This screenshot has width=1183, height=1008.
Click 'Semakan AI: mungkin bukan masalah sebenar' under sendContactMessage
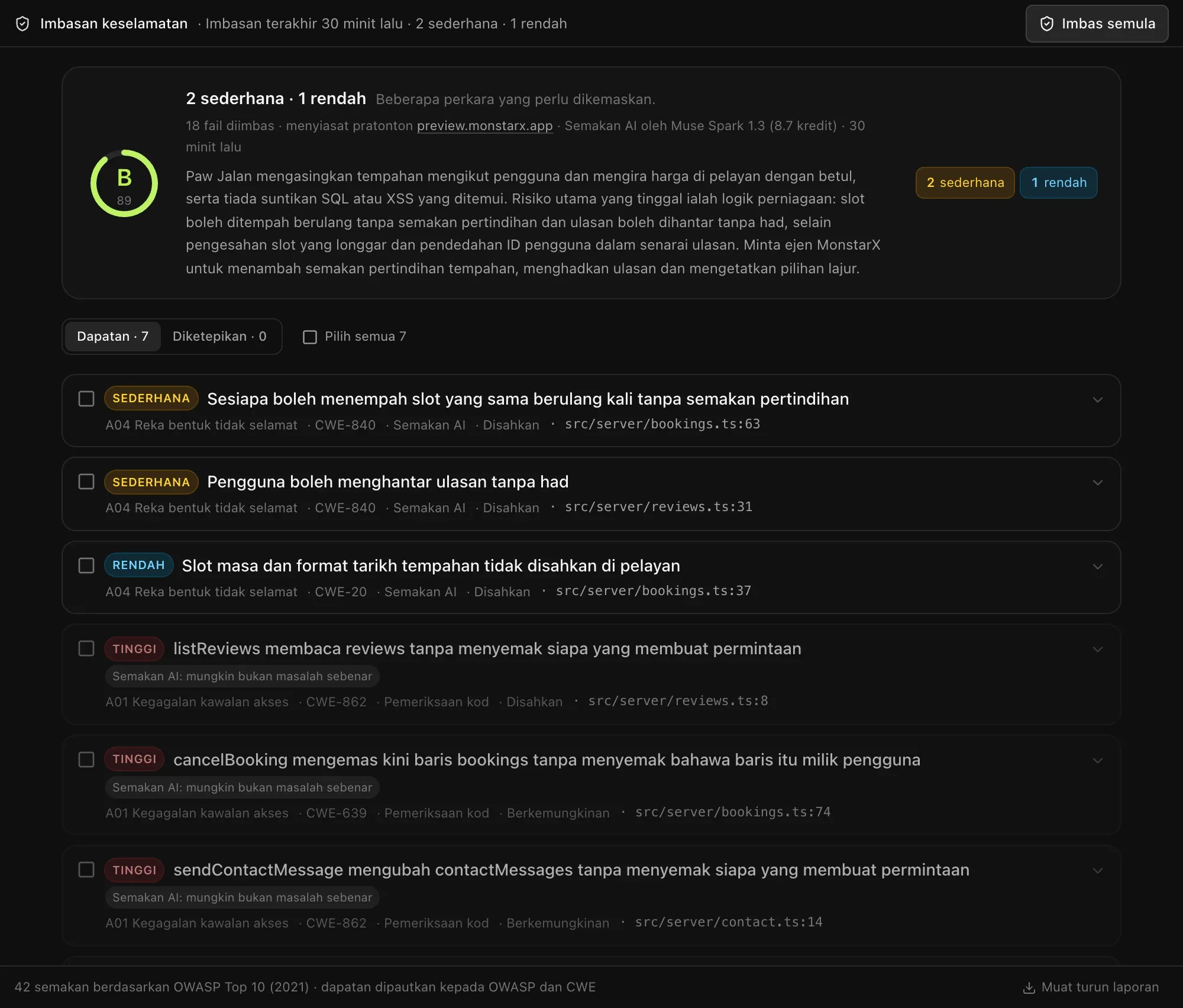point(243,897)
